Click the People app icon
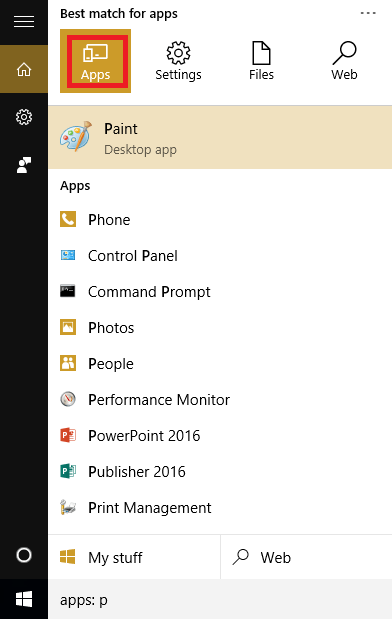This screenshot has width=392, height=619. pyautogui.click(x=68, y=363)
